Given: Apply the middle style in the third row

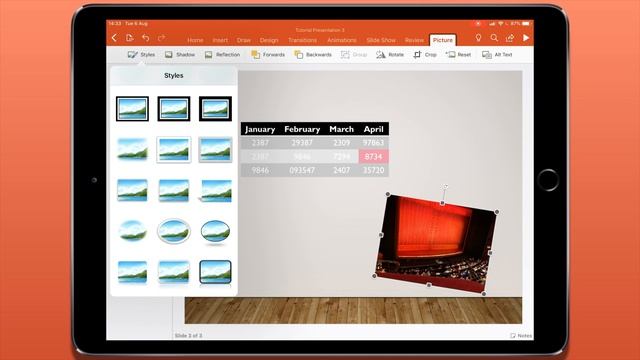Looking at the screenshot, I should click(174, 190).
